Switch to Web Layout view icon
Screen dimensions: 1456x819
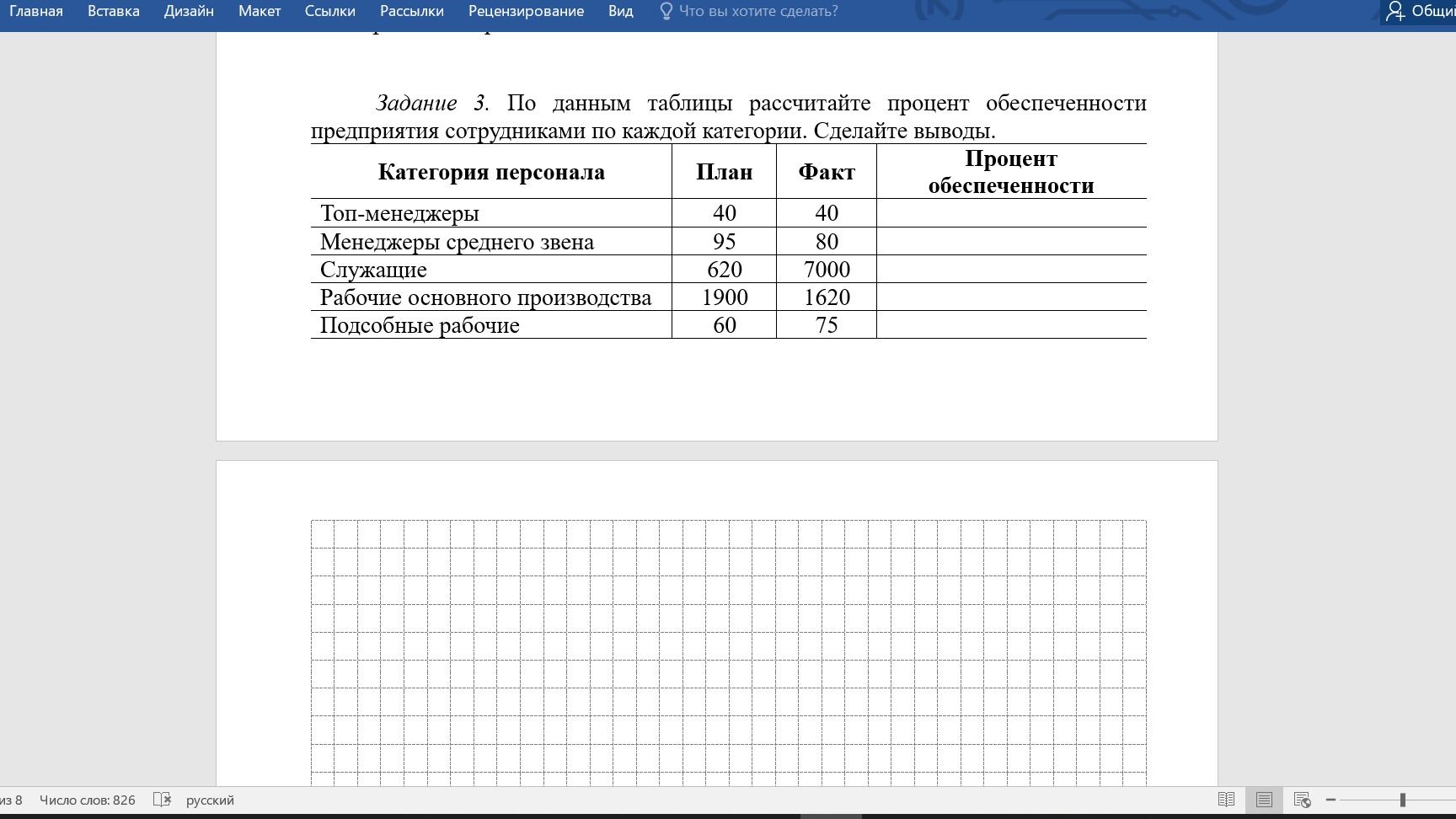pyautogui.click(x=1302, y=800)
